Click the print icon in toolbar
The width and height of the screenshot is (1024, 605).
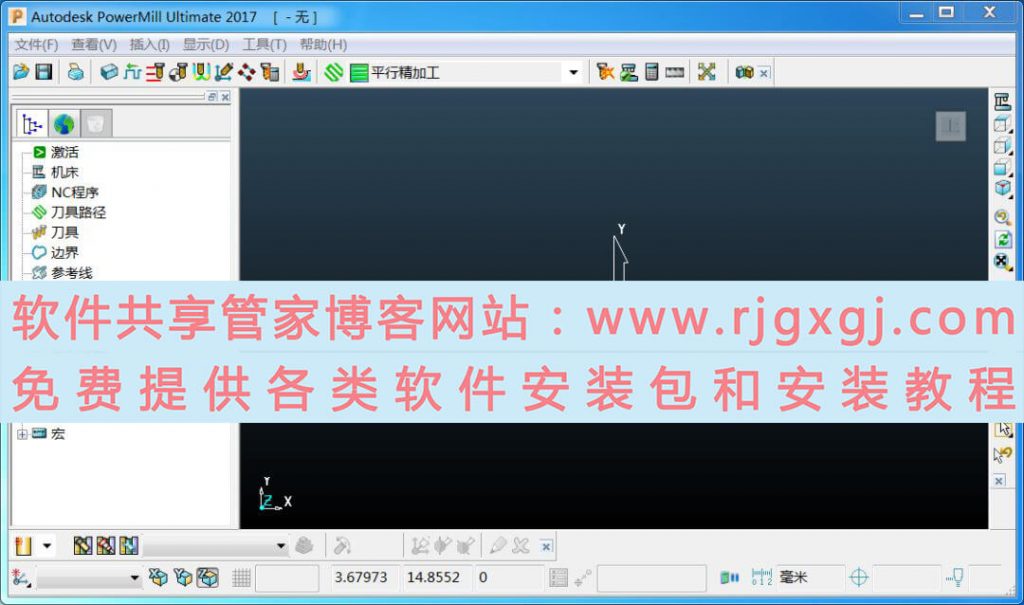76,72
